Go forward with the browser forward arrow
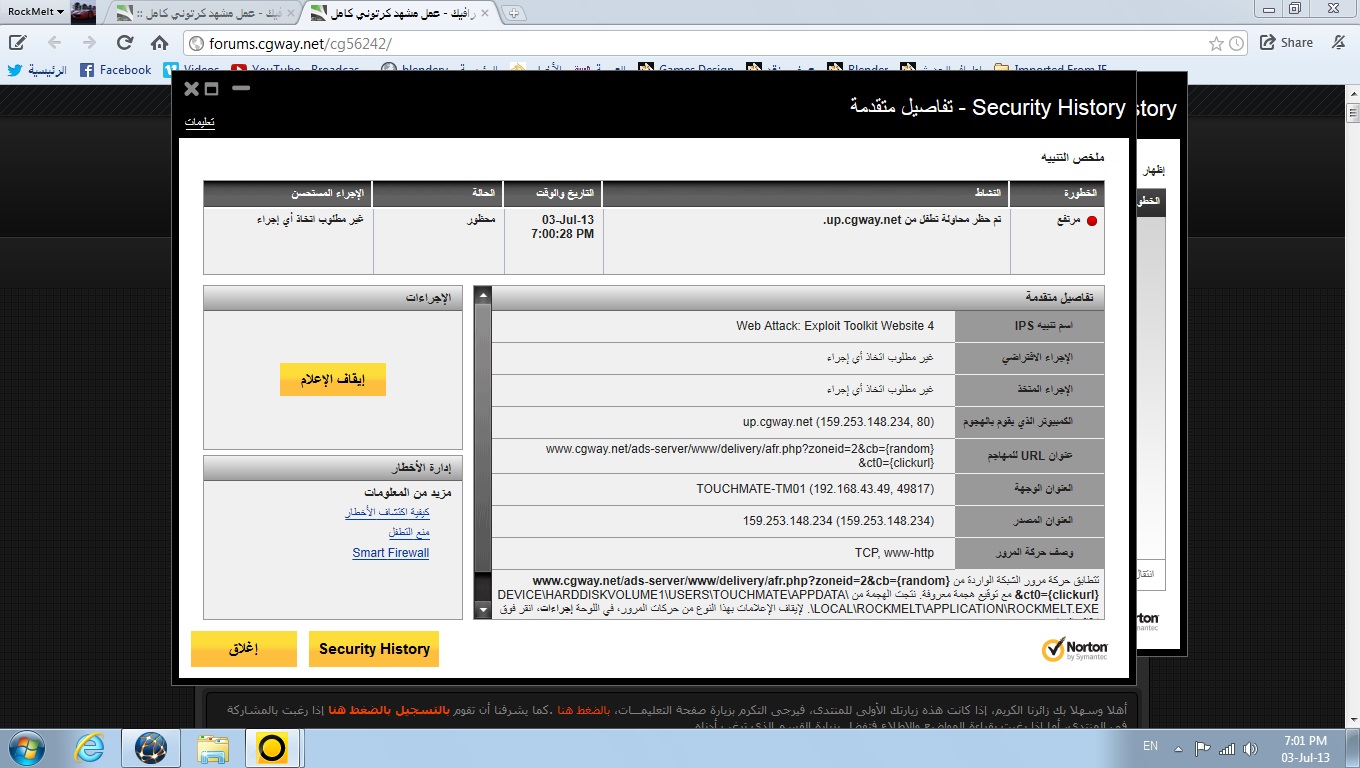The image size is (1360, 768). (89, 43)
